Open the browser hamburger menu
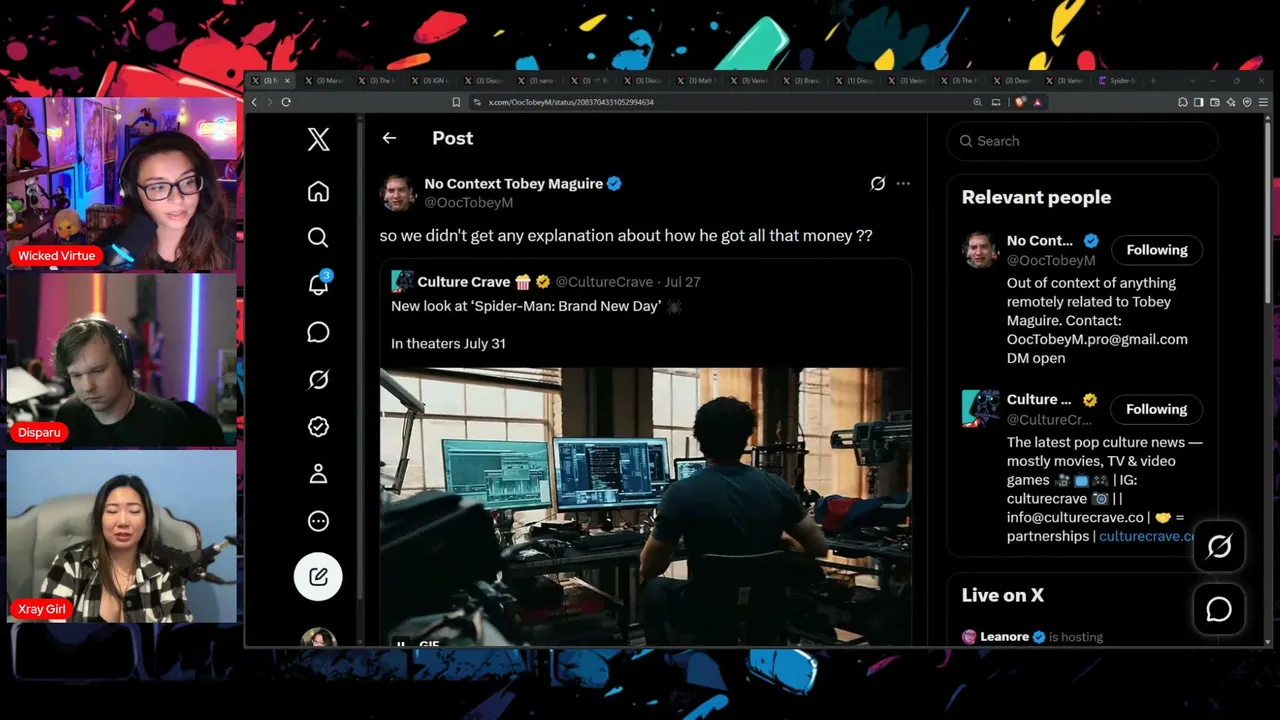 tap(1263, 102)
